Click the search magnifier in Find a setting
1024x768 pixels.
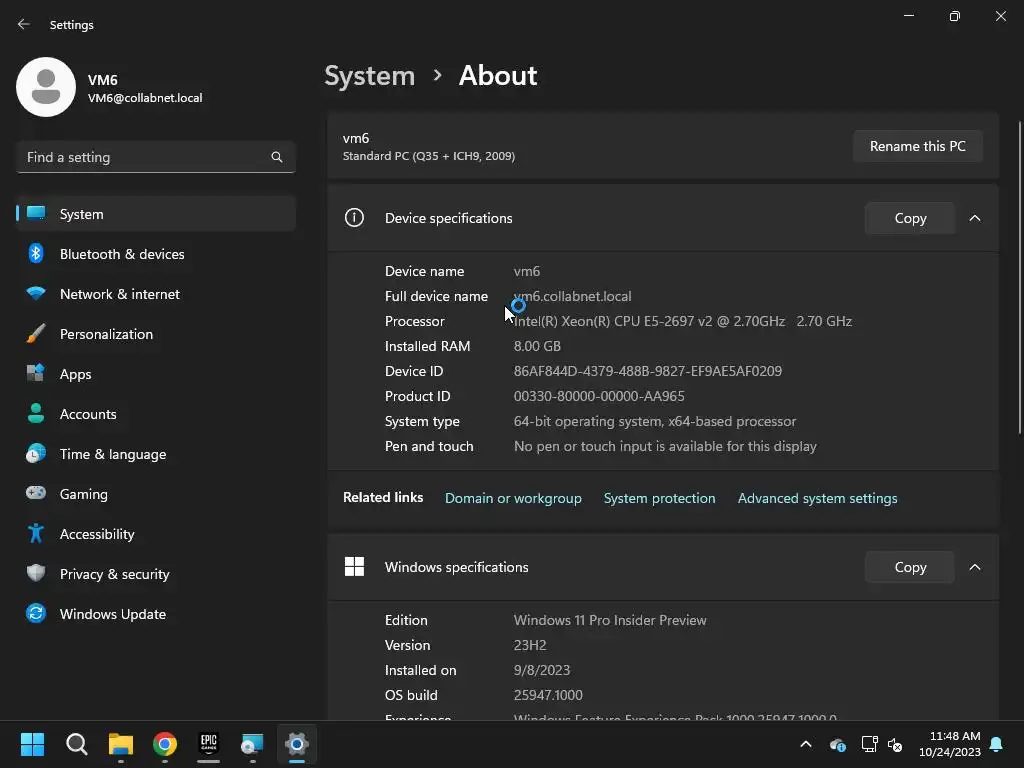277,157
